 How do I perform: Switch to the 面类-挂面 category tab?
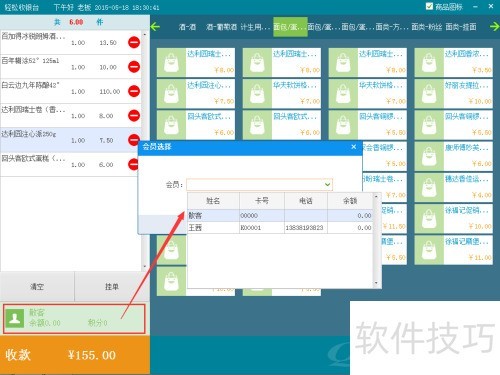(x=461, y=27)
